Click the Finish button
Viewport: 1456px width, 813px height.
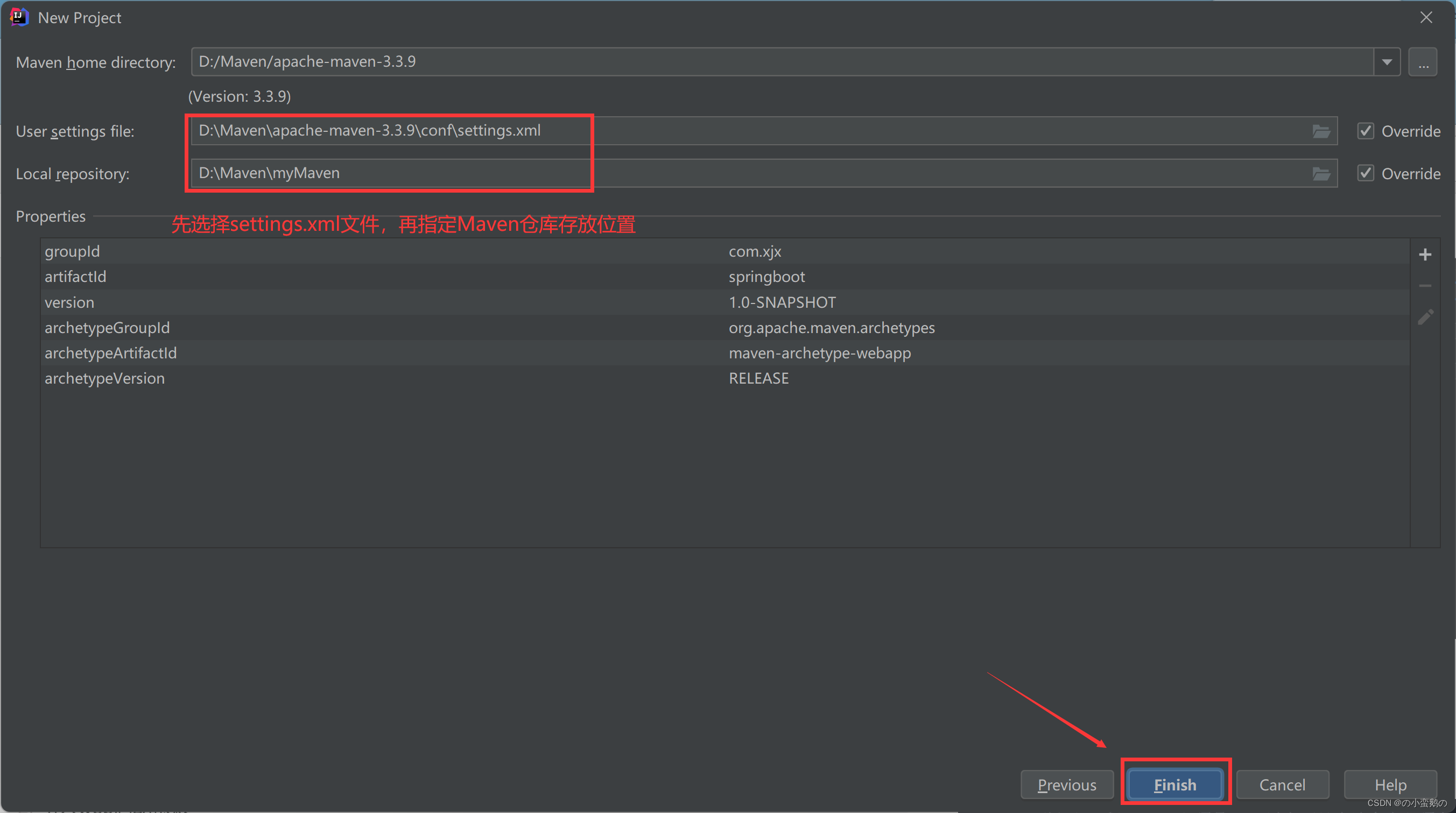click(1174, 784)
